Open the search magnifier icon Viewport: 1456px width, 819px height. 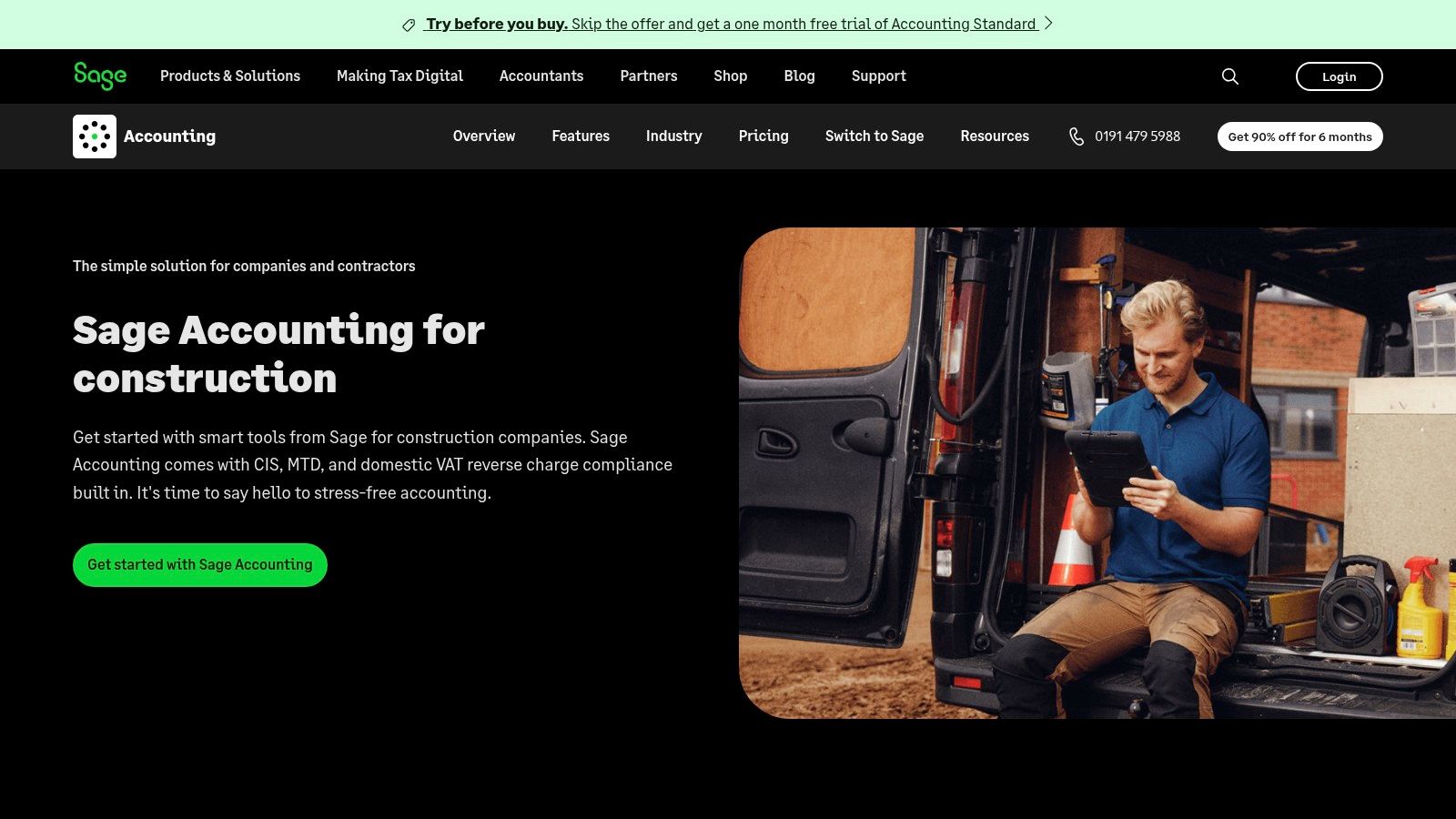click(1229, 76)
